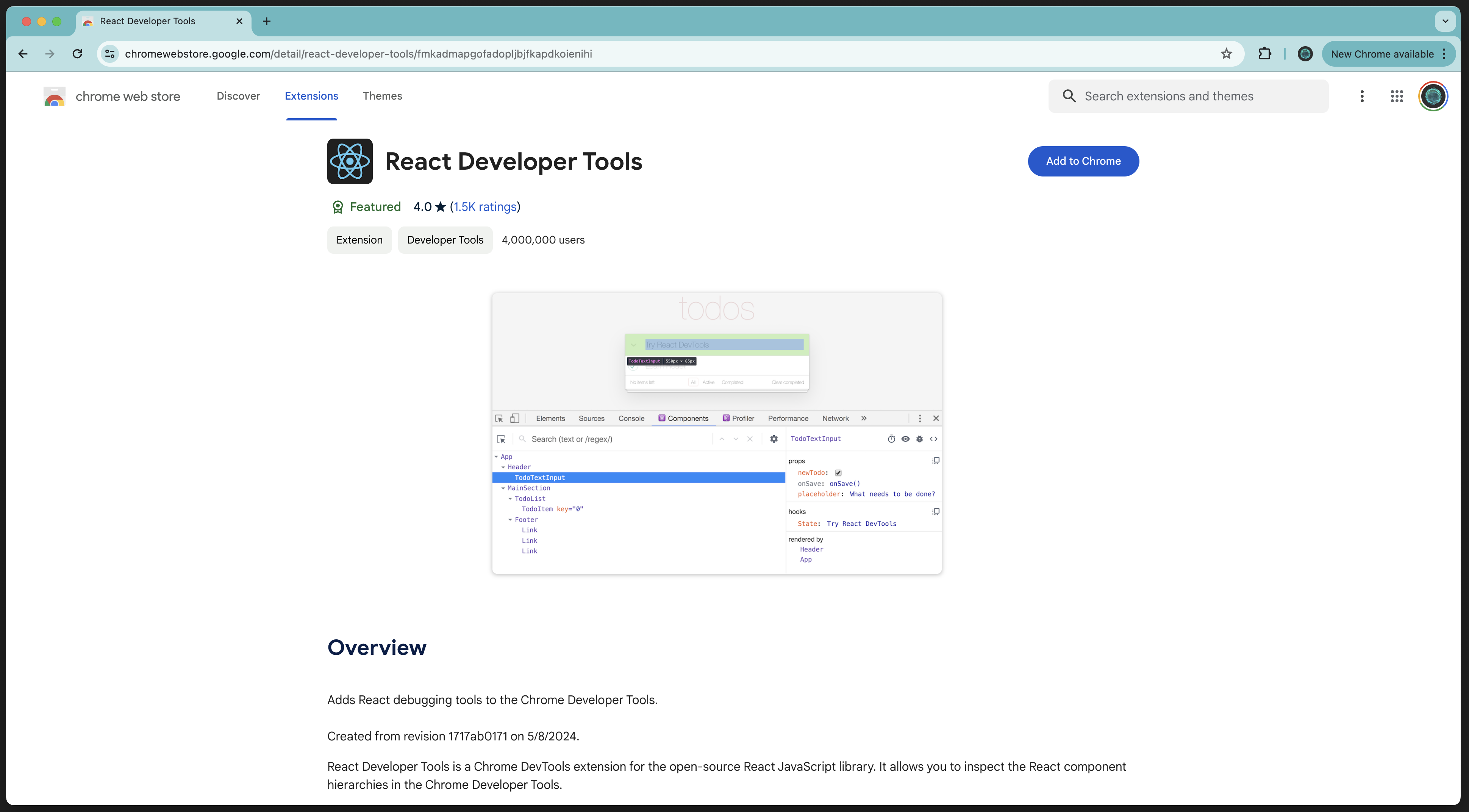The width and height of the screenshot is (1469, 812).
Task: Open the Discover tab
Action: (238, 96)
